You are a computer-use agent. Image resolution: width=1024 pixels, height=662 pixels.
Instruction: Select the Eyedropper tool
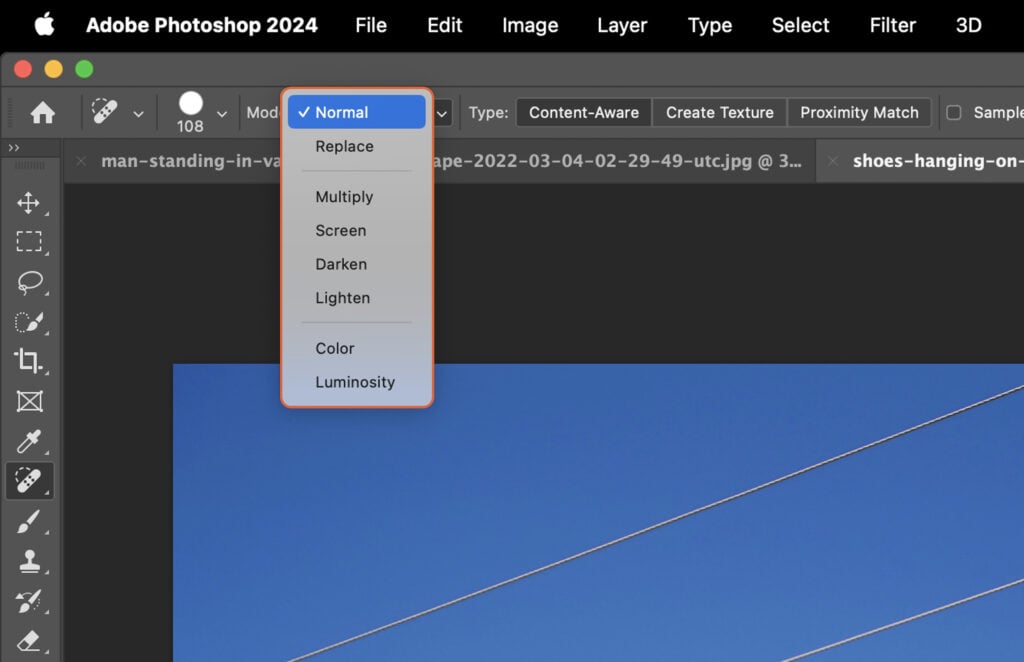click(x=30, y=442)
